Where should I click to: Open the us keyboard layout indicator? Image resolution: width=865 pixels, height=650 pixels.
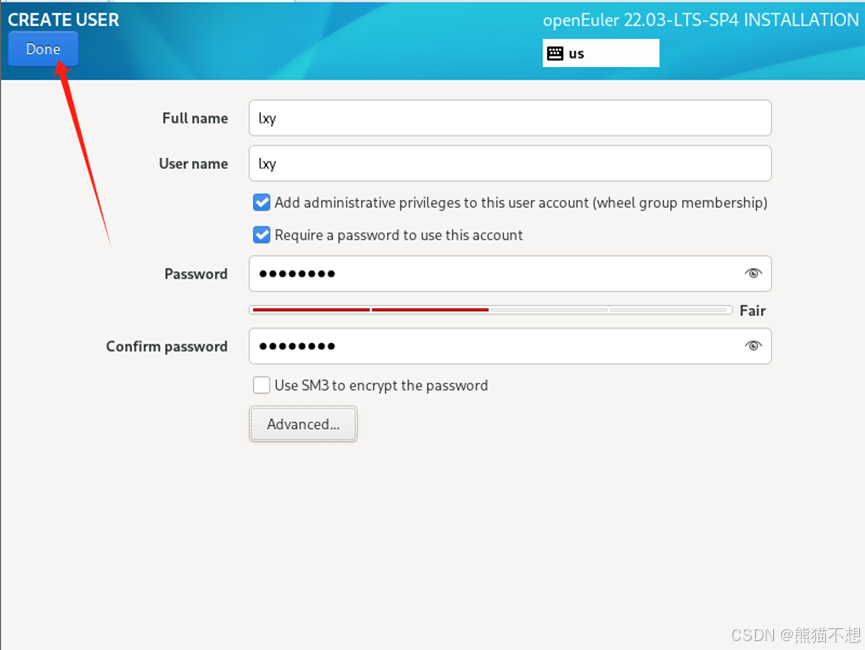[601, 53]
